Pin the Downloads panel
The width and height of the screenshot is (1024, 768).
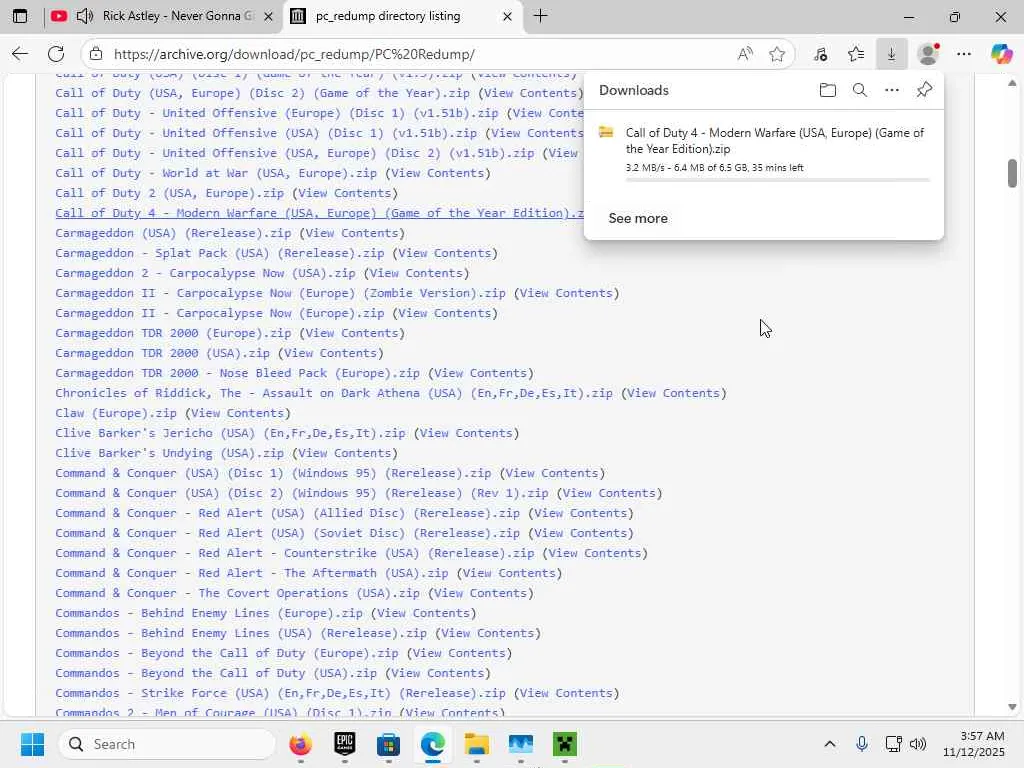point(924,90)
